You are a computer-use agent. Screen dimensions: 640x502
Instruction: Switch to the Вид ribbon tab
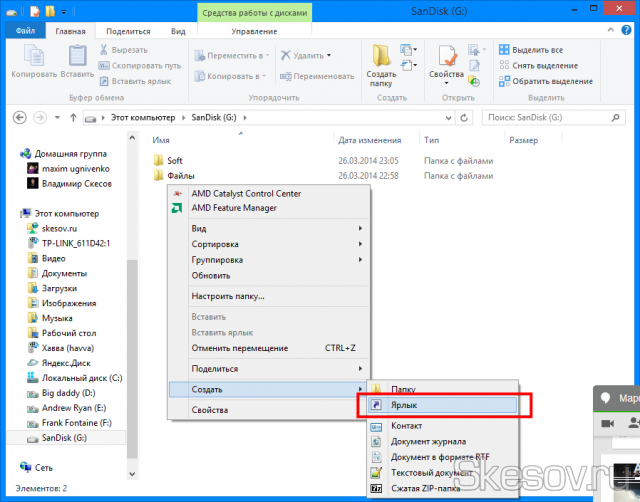[178, 31]
